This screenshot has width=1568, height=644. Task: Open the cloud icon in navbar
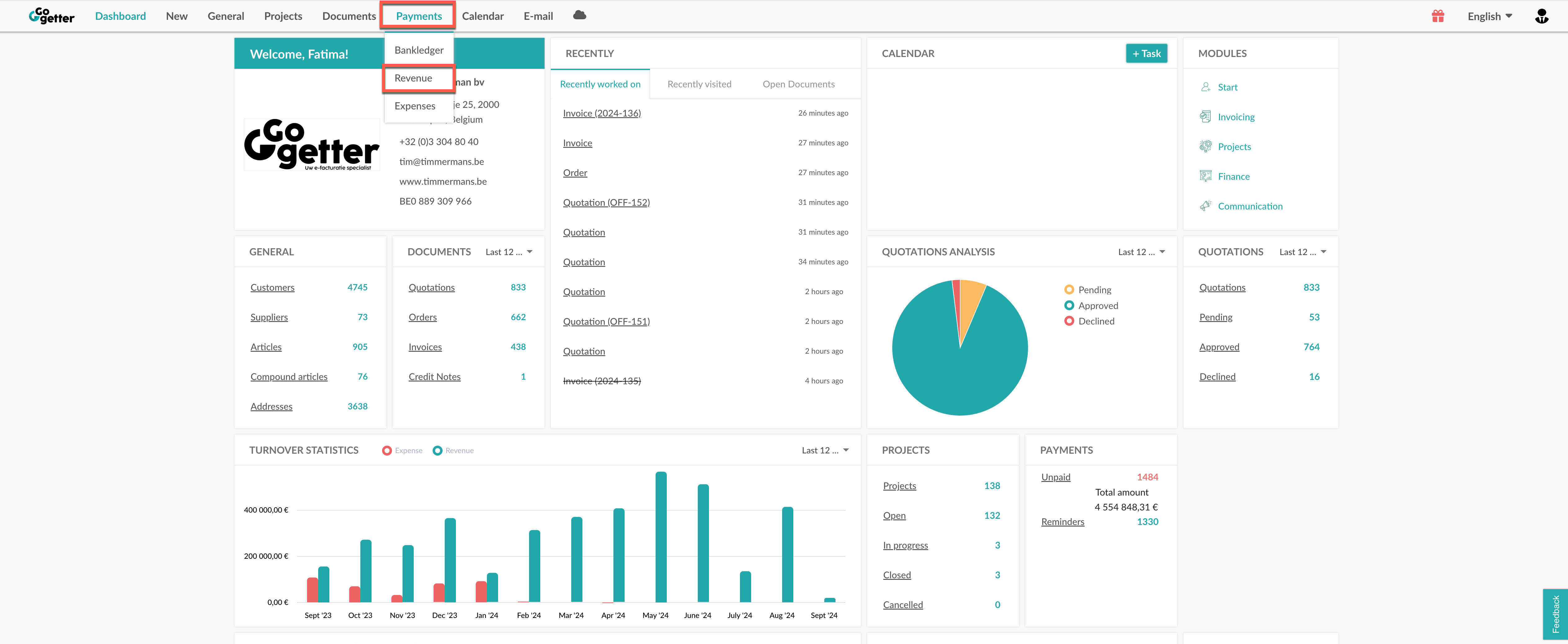point(580,15)
